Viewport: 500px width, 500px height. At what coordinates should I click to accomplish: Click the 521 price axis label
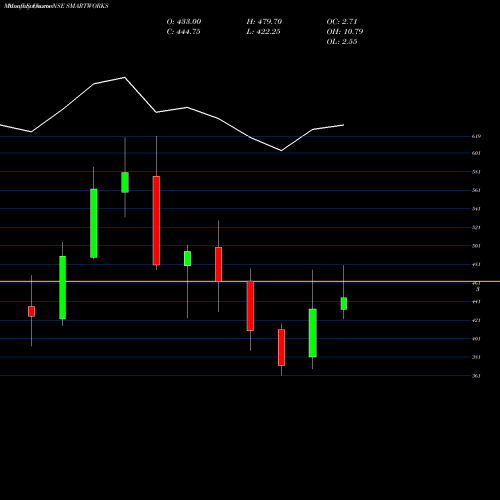(476, 228)
